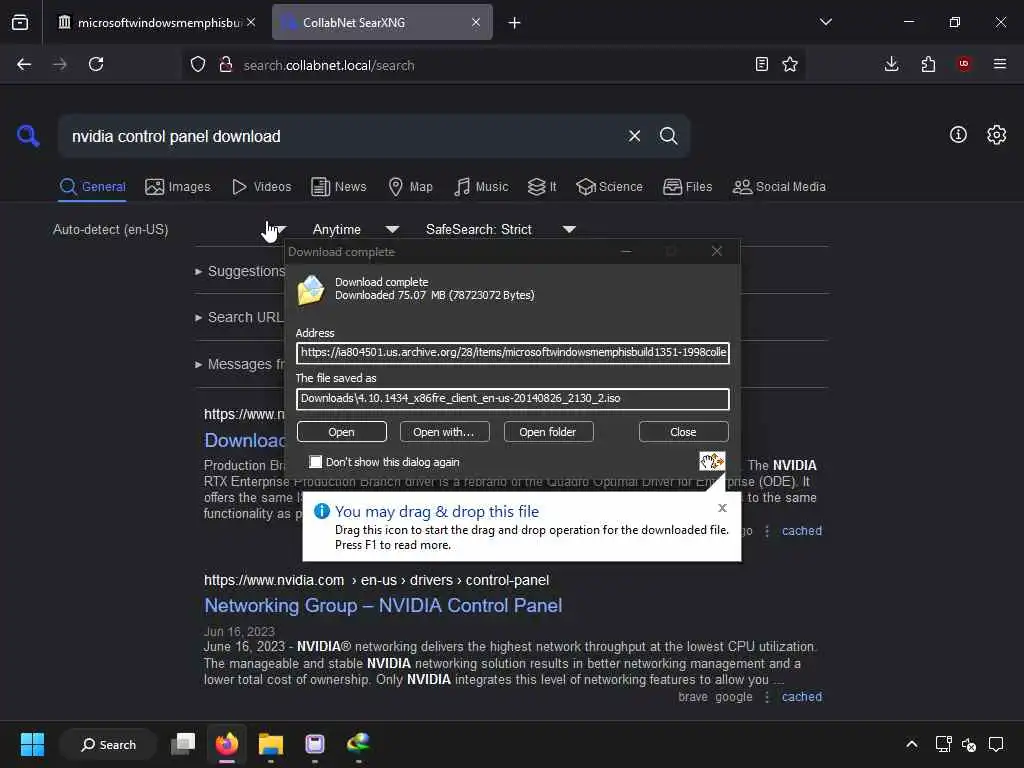Open the Firefox downloads panel
The width and height of the screenshot is (1024, 768).
coord(891,64)
